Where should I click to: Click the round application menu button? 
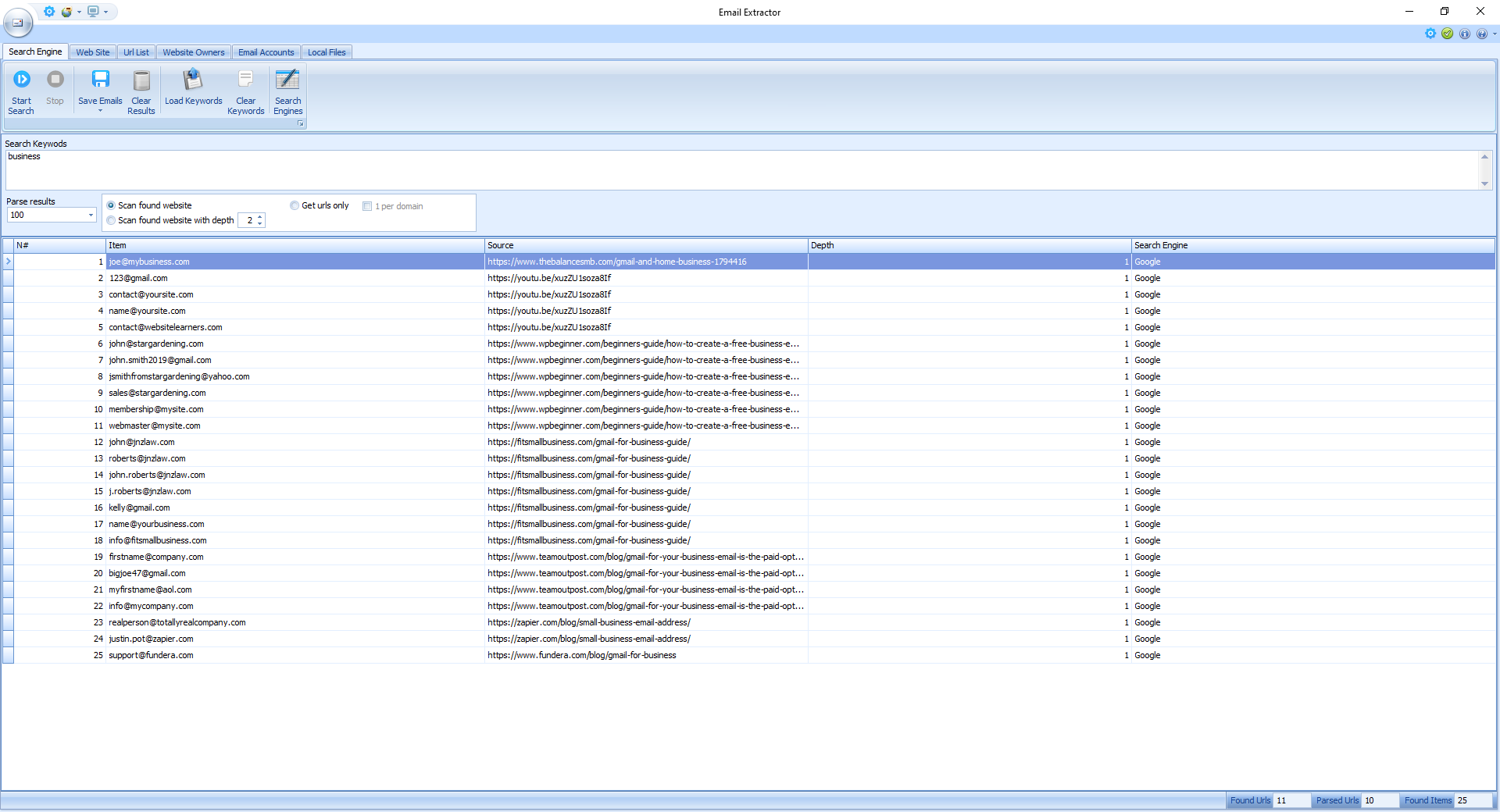(18, 23)
